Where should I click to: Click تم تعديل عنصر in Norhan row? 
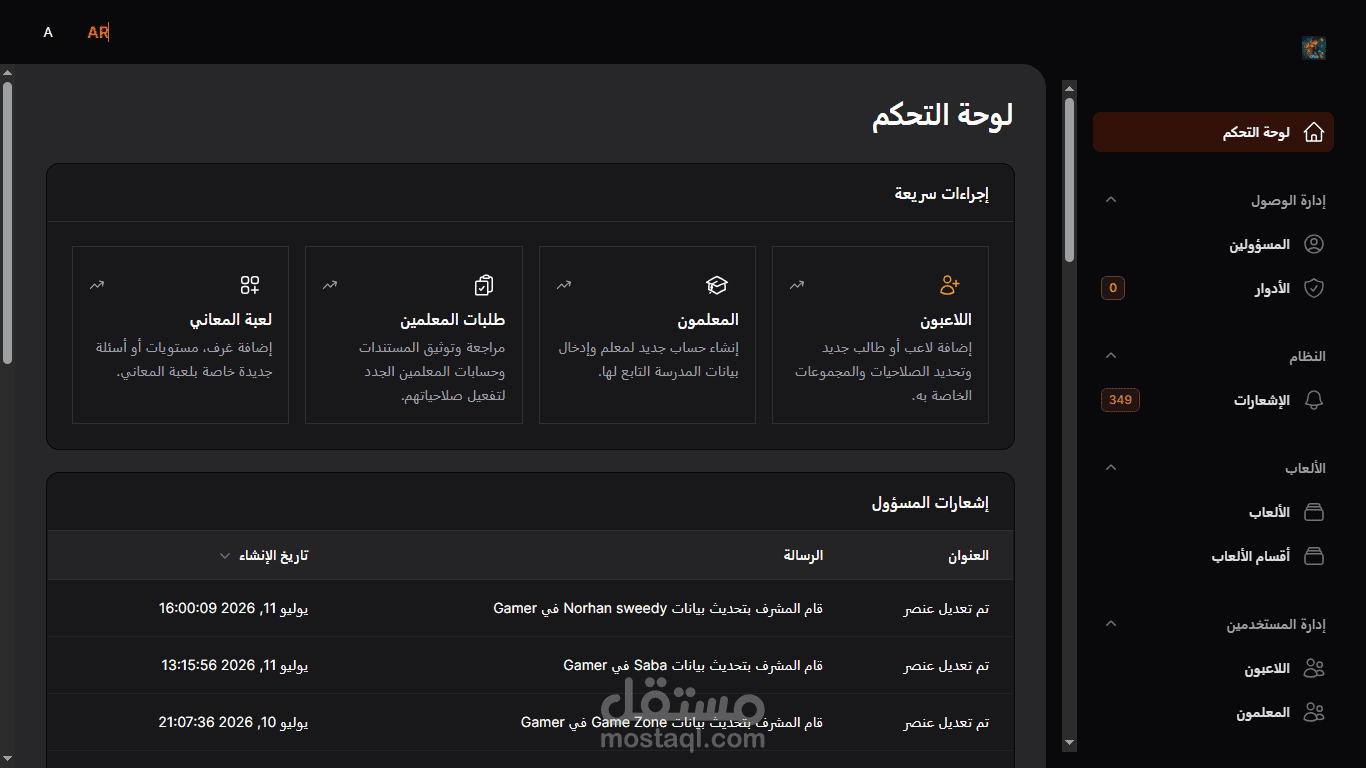click(947, 608)
